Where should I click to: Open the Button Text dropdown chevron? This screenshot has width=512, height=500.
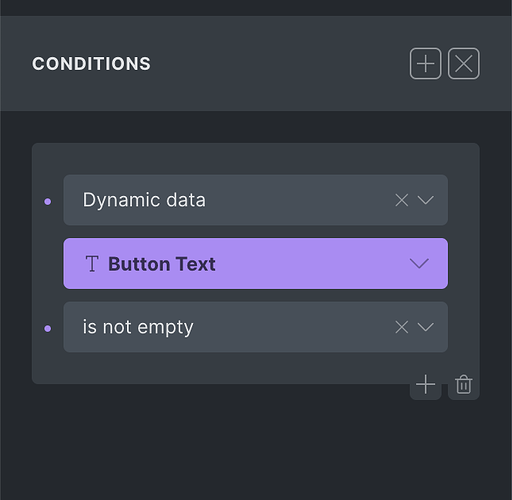[x=419, y=263]
